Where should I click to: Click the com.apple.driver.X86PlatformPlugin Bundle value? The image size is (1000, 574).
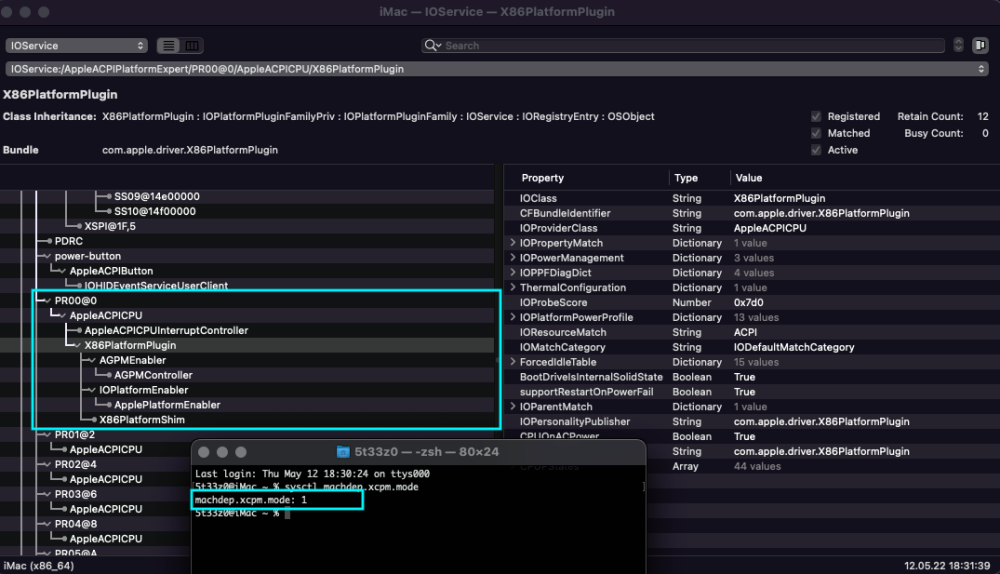click(x=190, y=150)
